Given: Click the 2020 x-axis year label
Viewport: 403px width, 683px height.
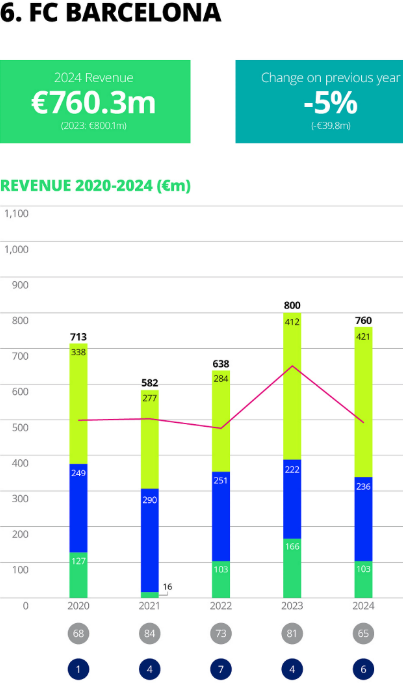Looking at the screenshot, I should click(78, 606).
